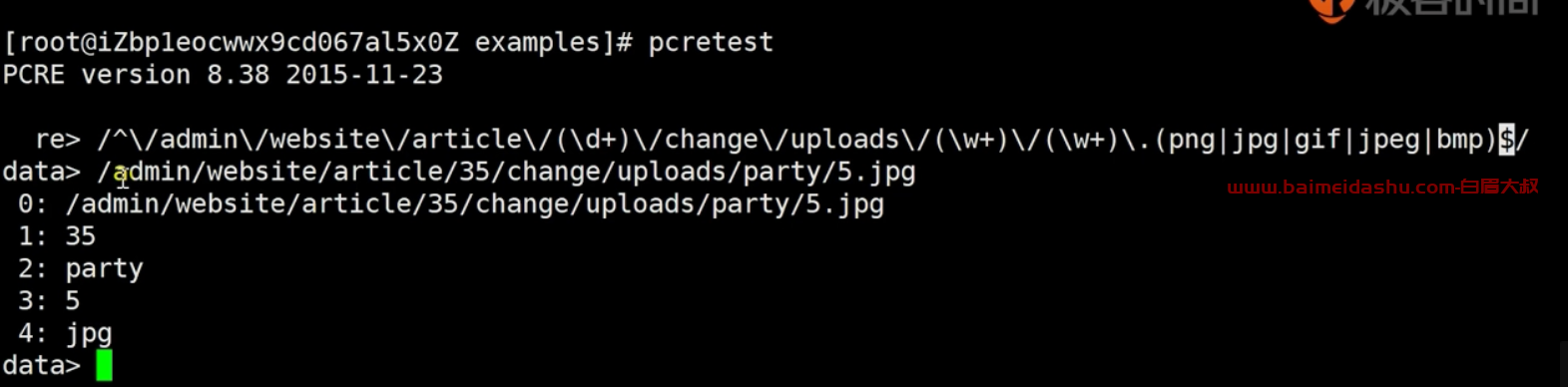Click the pcretest command text

(x=711, y=43)
